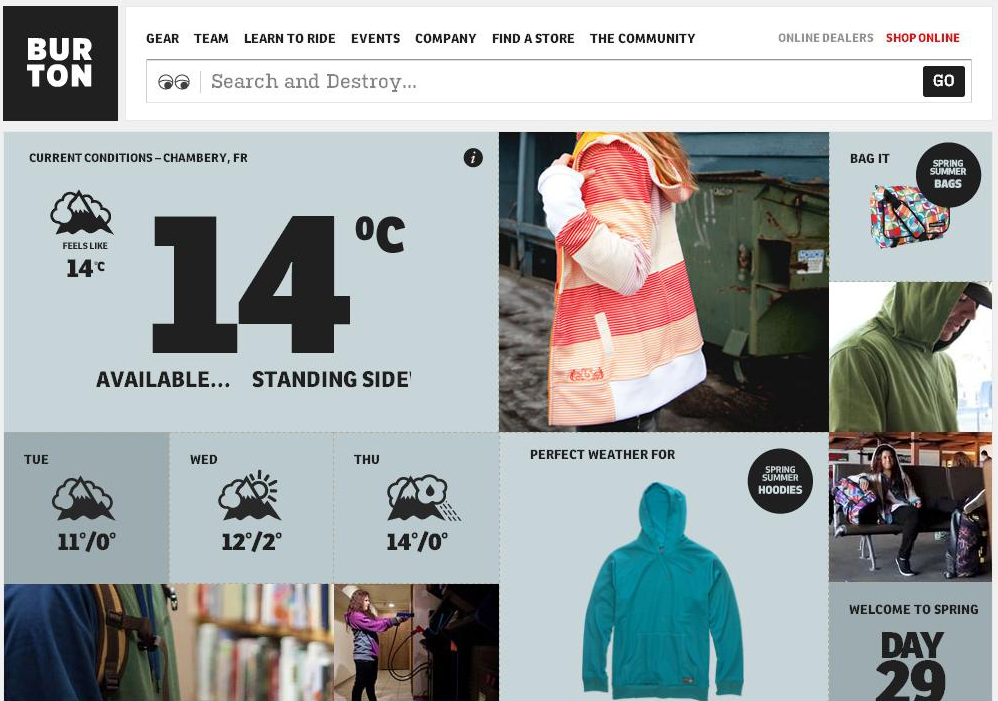The height and width of the screenshot is (701, 998).
Task: Follow the Online Dealers link
Action: 826,38
